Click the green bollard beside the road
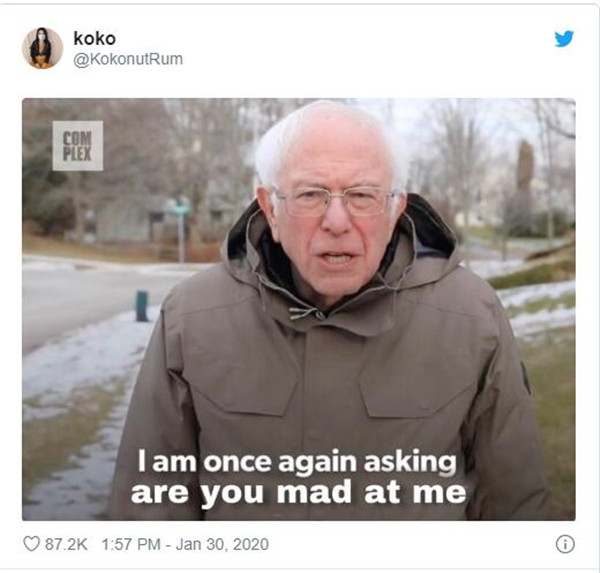 [142, 306]
